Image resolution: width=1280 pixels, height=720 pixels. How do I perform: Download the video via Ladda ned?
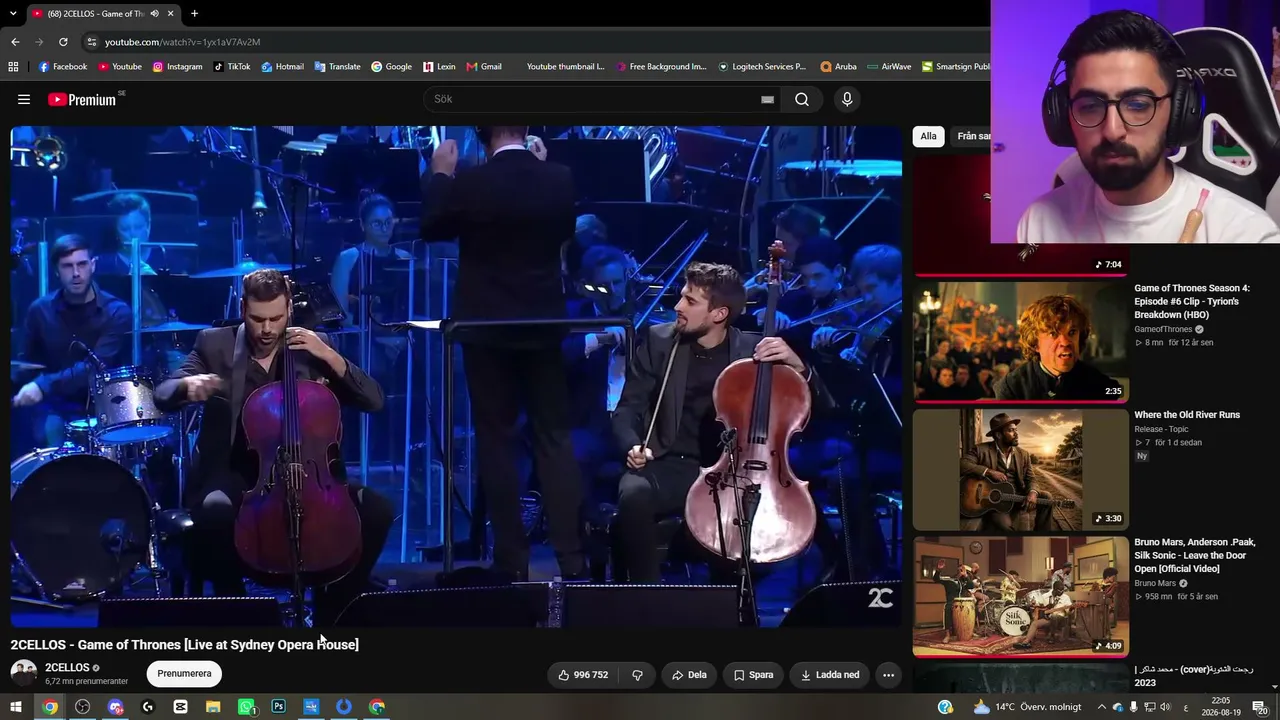[x=830, y=675]
